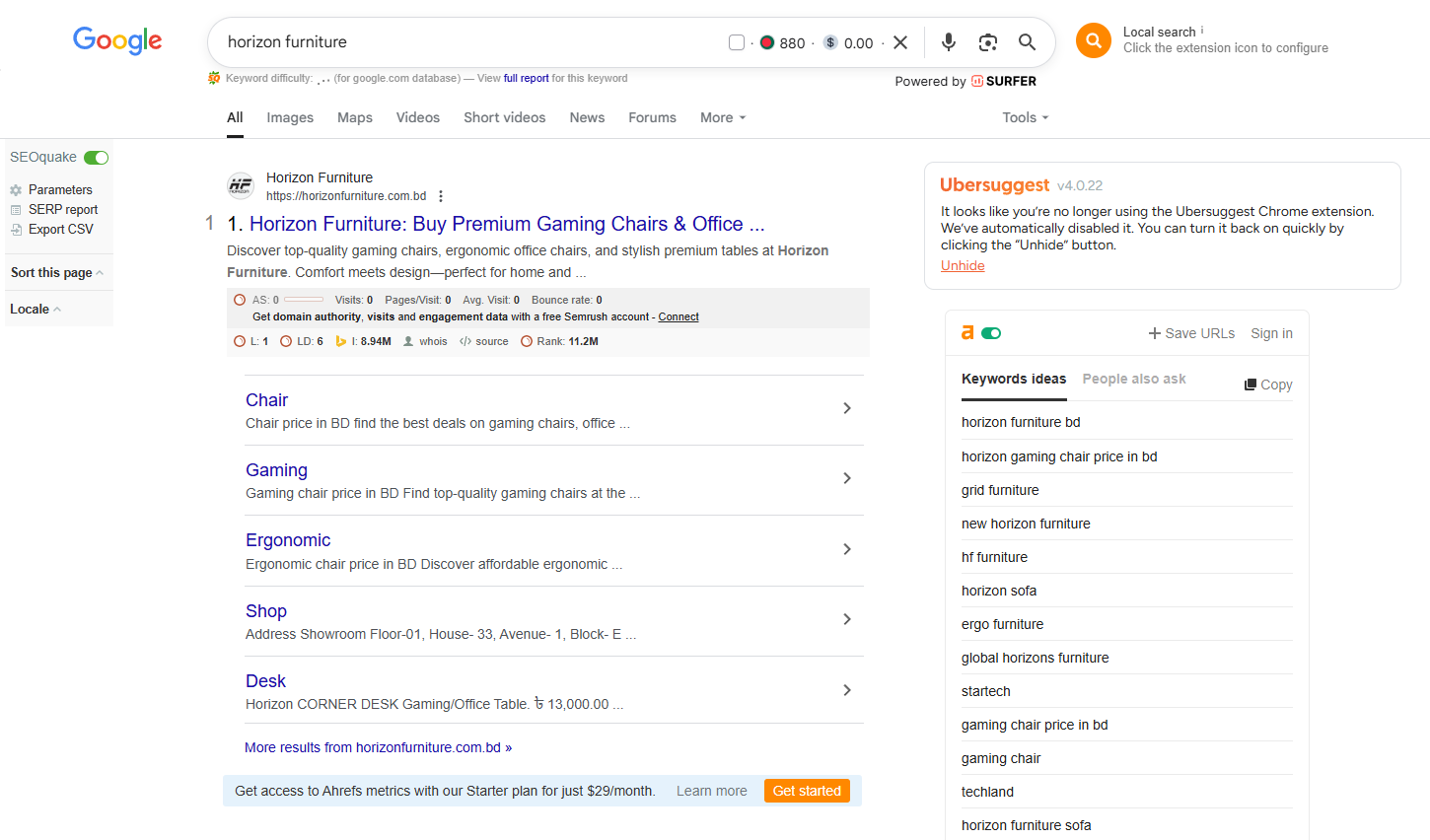Click the Surfer logo icon

click(x=977, y=81)
